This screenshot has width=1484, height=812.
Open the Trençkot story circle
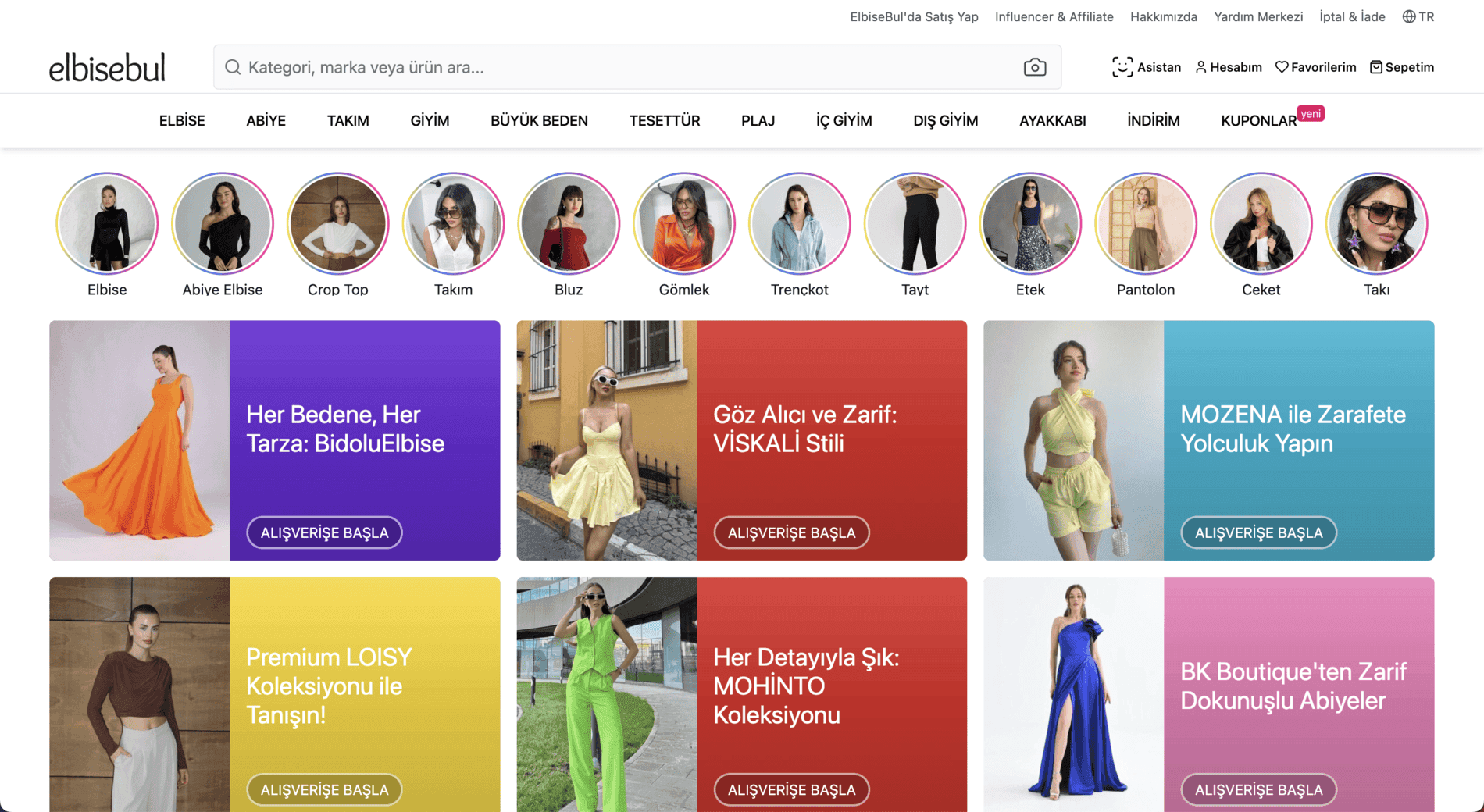pyautogui.click(x=800, y=223)
